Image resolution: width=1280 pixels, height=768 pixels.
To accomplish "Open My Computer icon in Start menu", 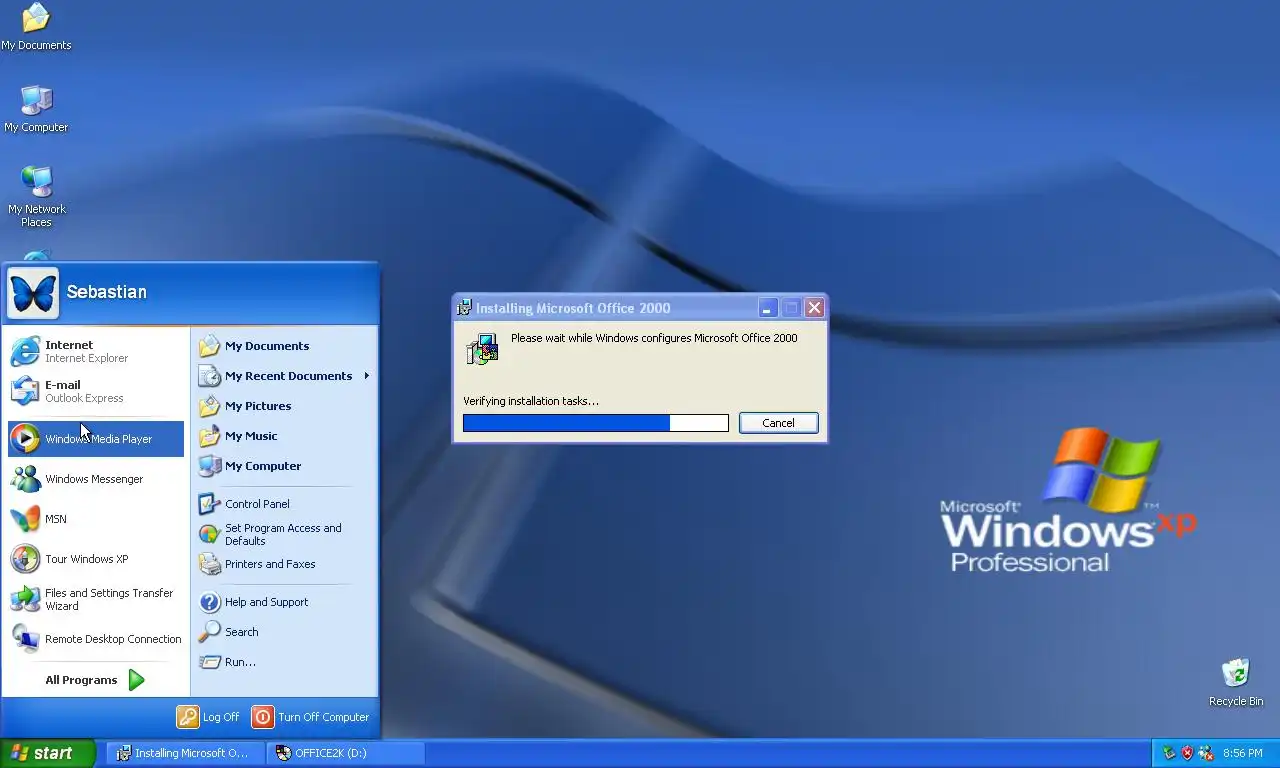I will point(209,466).
